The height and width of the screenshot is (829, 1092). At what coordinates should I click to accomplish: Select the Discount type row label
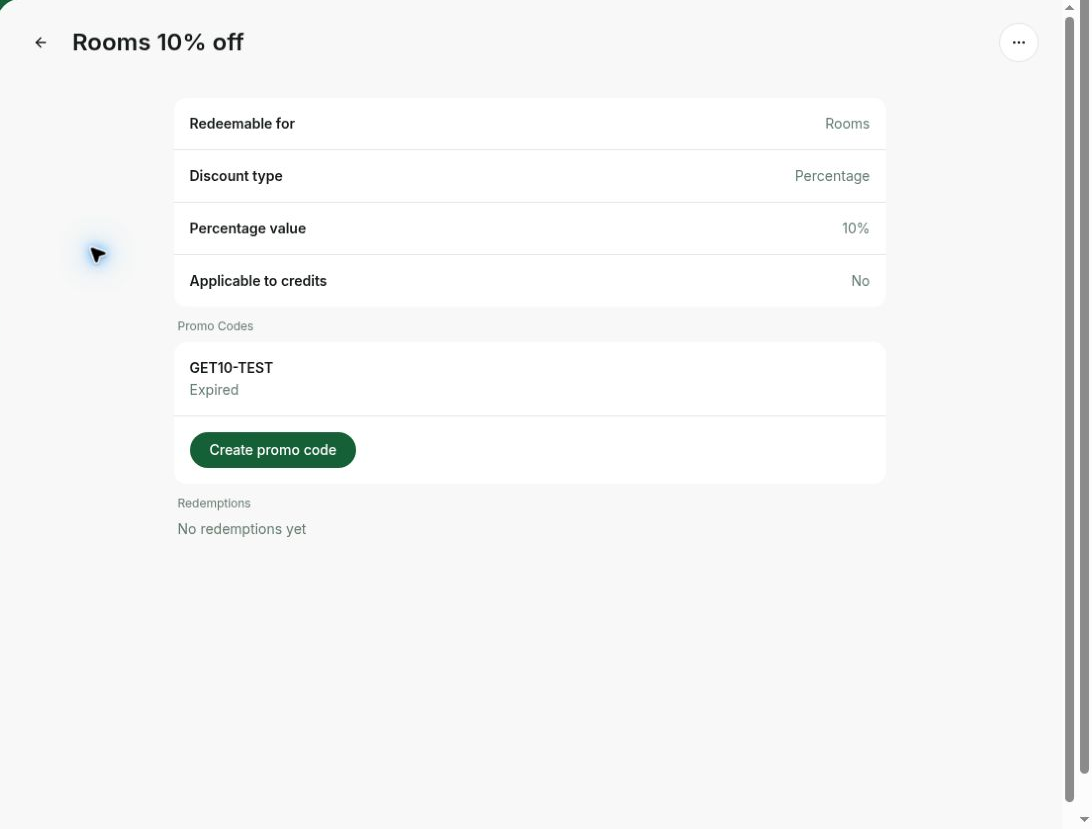pos(235,176)
